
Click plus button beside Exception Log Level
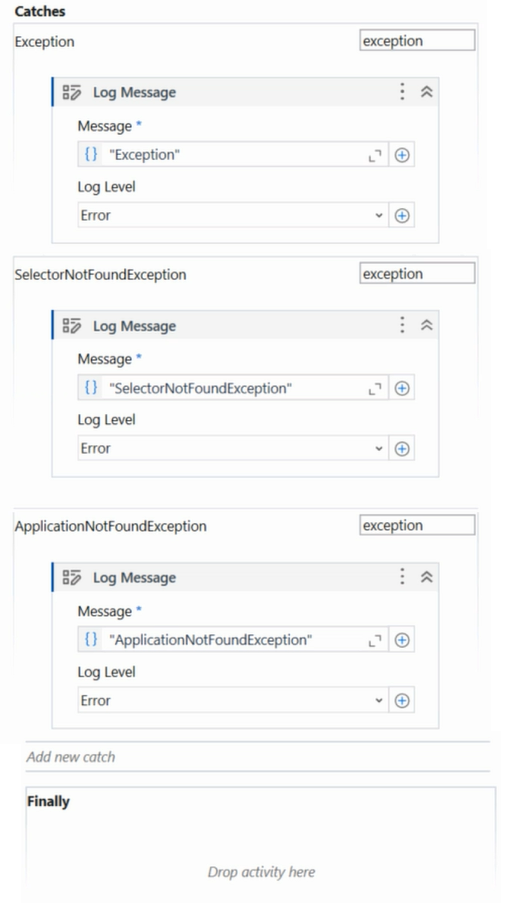point(402,215)
